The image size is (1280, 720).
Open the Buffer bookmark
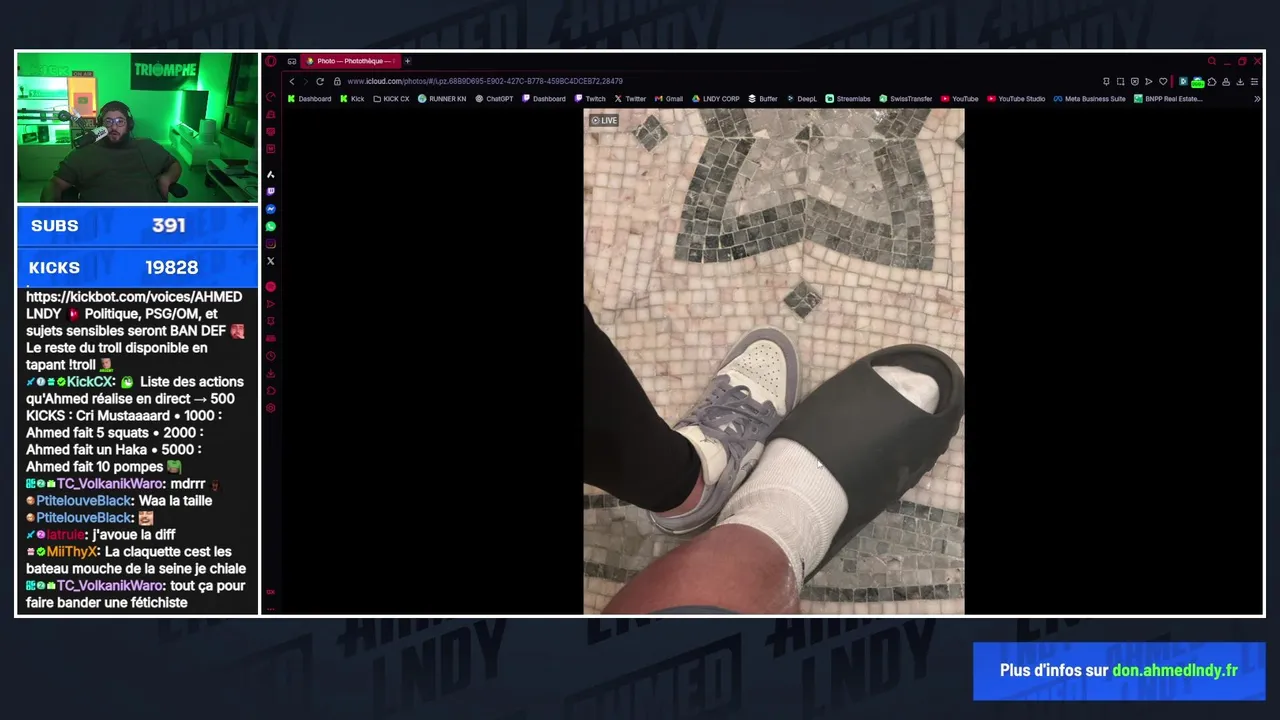tap(763, 99)
